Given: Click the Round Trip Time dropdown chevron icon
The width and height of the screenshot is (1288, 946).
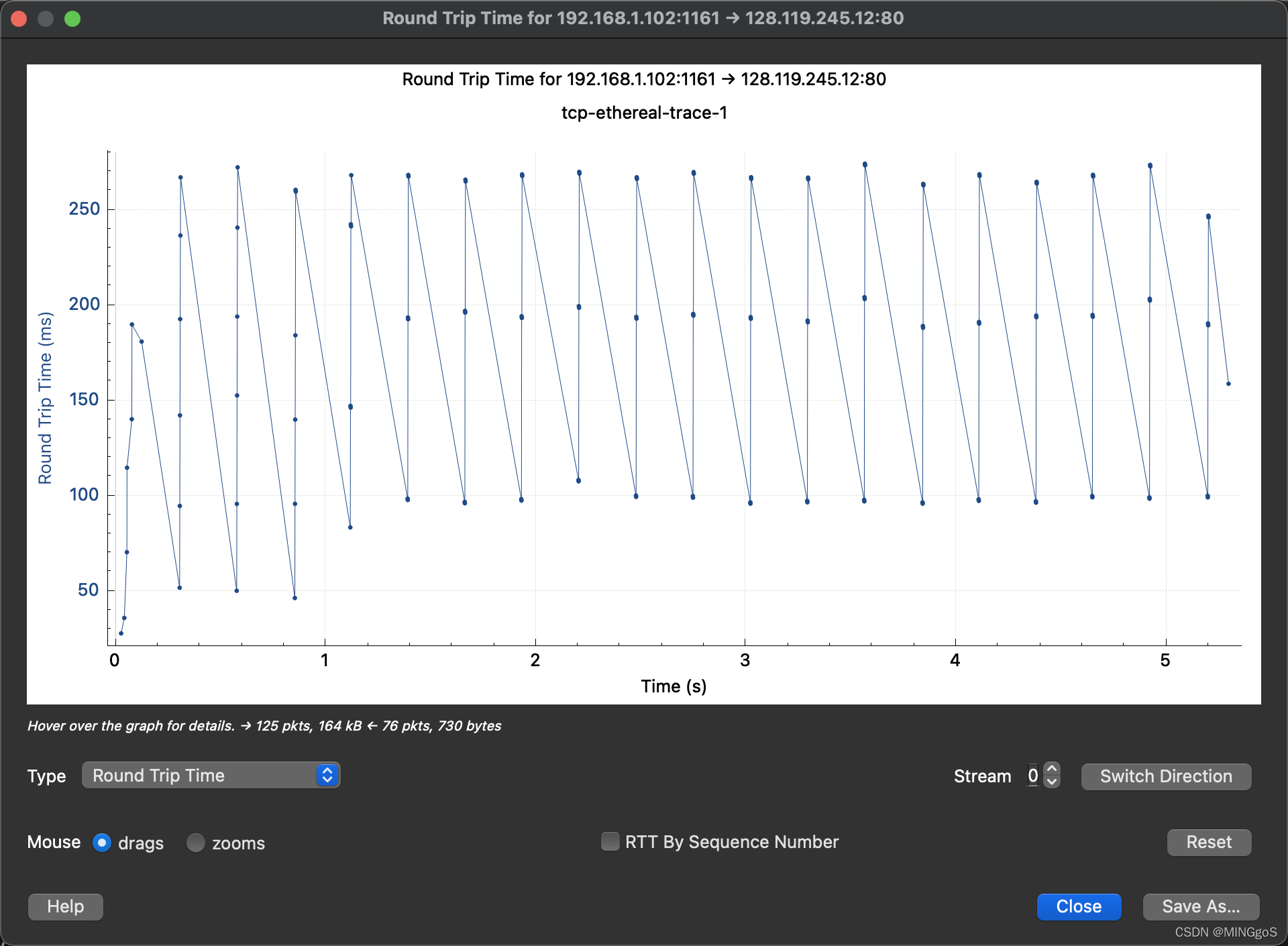Looking at the screenshot, I should coord(327,776).
